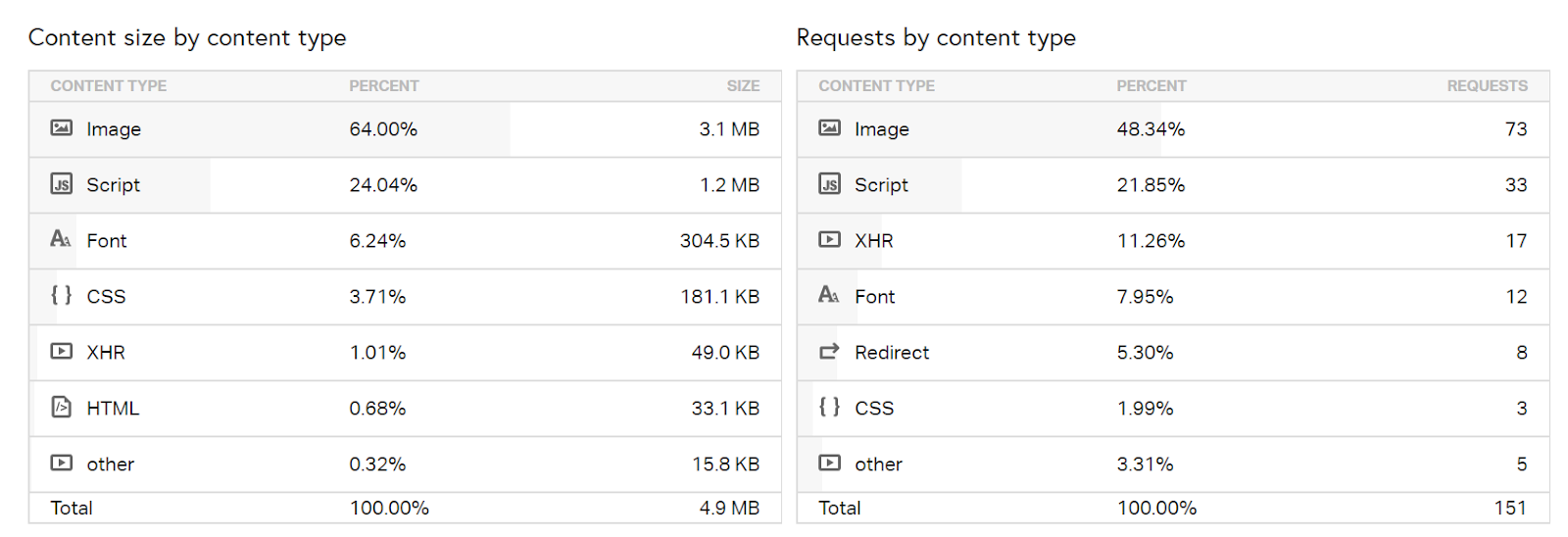Click the other icon in requests table
Viewport: 1568px width, 537px height.
point(829,463)
